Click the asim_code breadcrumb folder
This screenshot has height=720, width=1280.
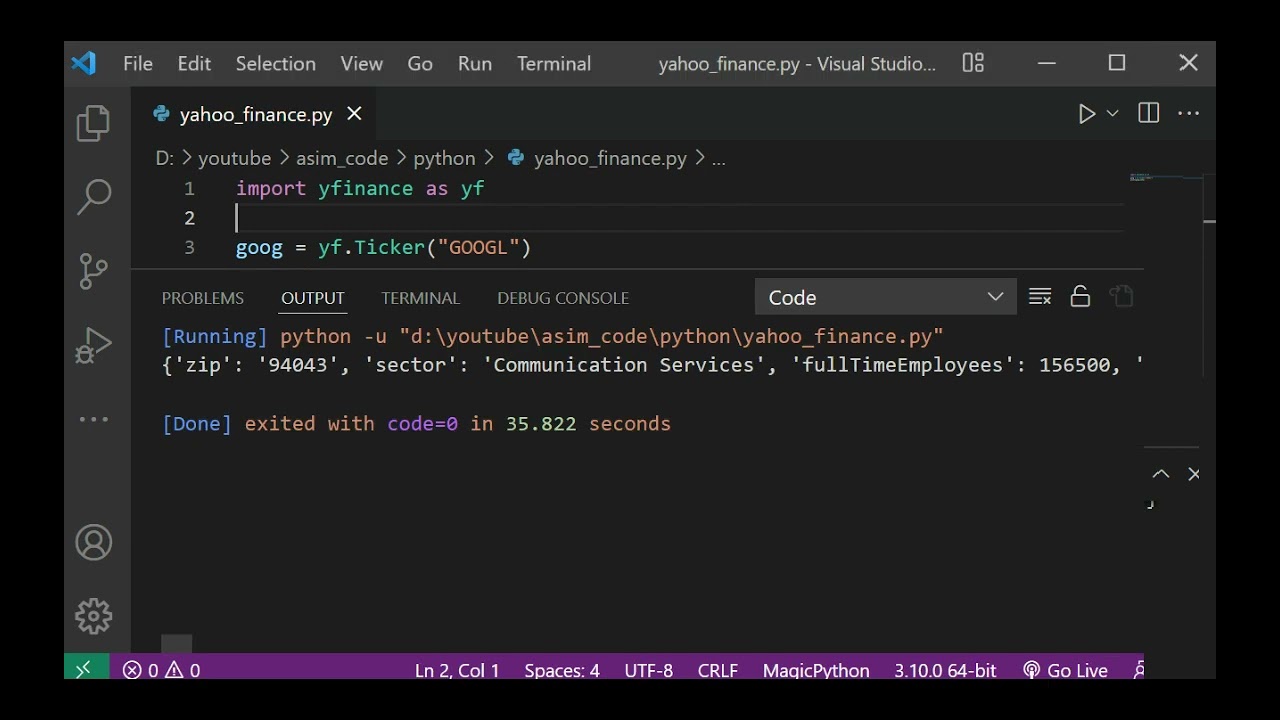click(342, 158)
